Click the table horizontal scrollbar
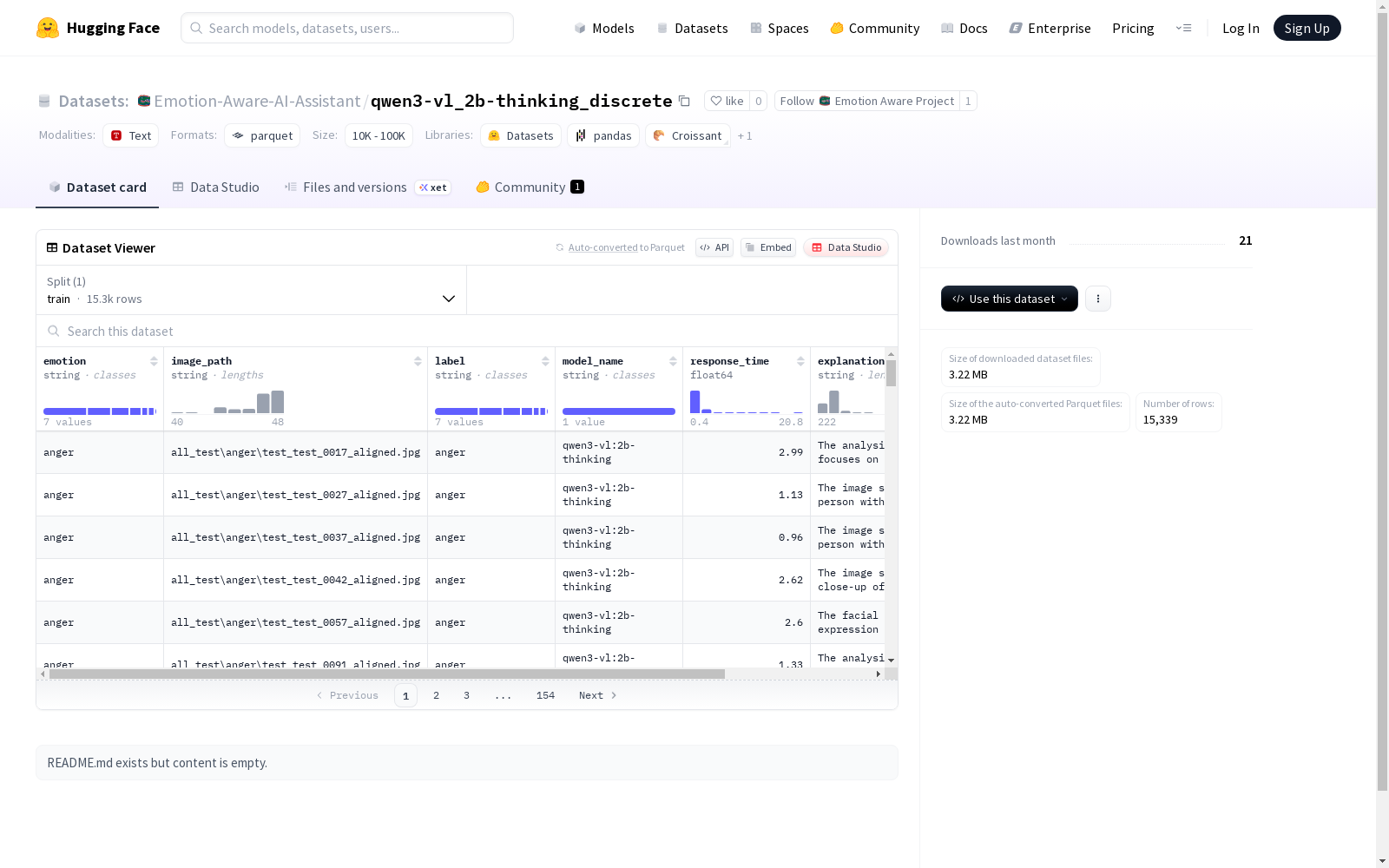Screen dimensions: 1389x868 tap(387, 674)
